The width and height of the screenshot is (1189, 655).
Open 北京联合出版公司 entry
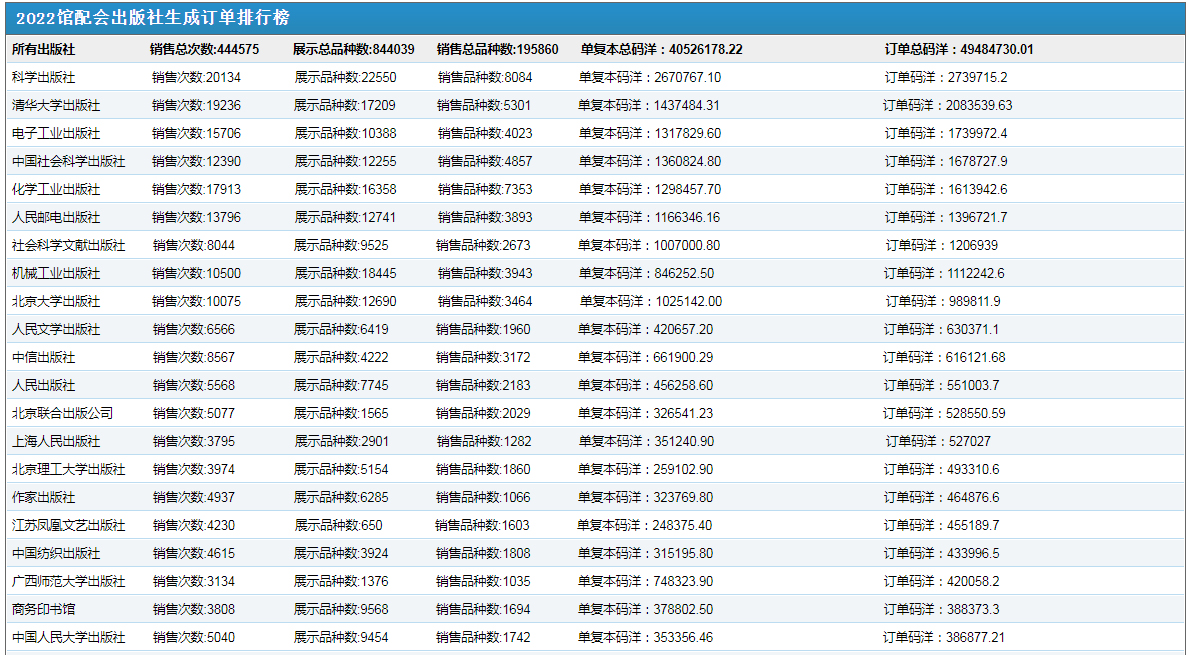pos(62,413)
